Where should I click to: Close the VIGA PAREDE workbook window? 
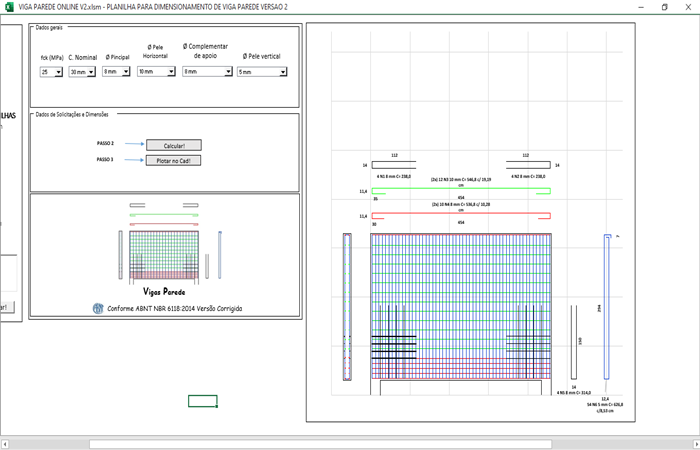pyautogui.click(x=688, y=6)
